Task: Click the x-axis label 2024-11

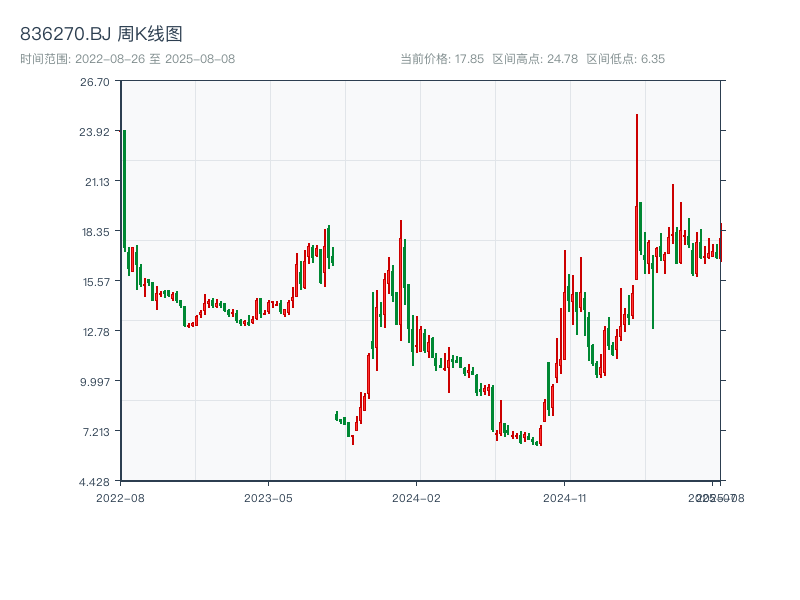Action: [564, 498]
